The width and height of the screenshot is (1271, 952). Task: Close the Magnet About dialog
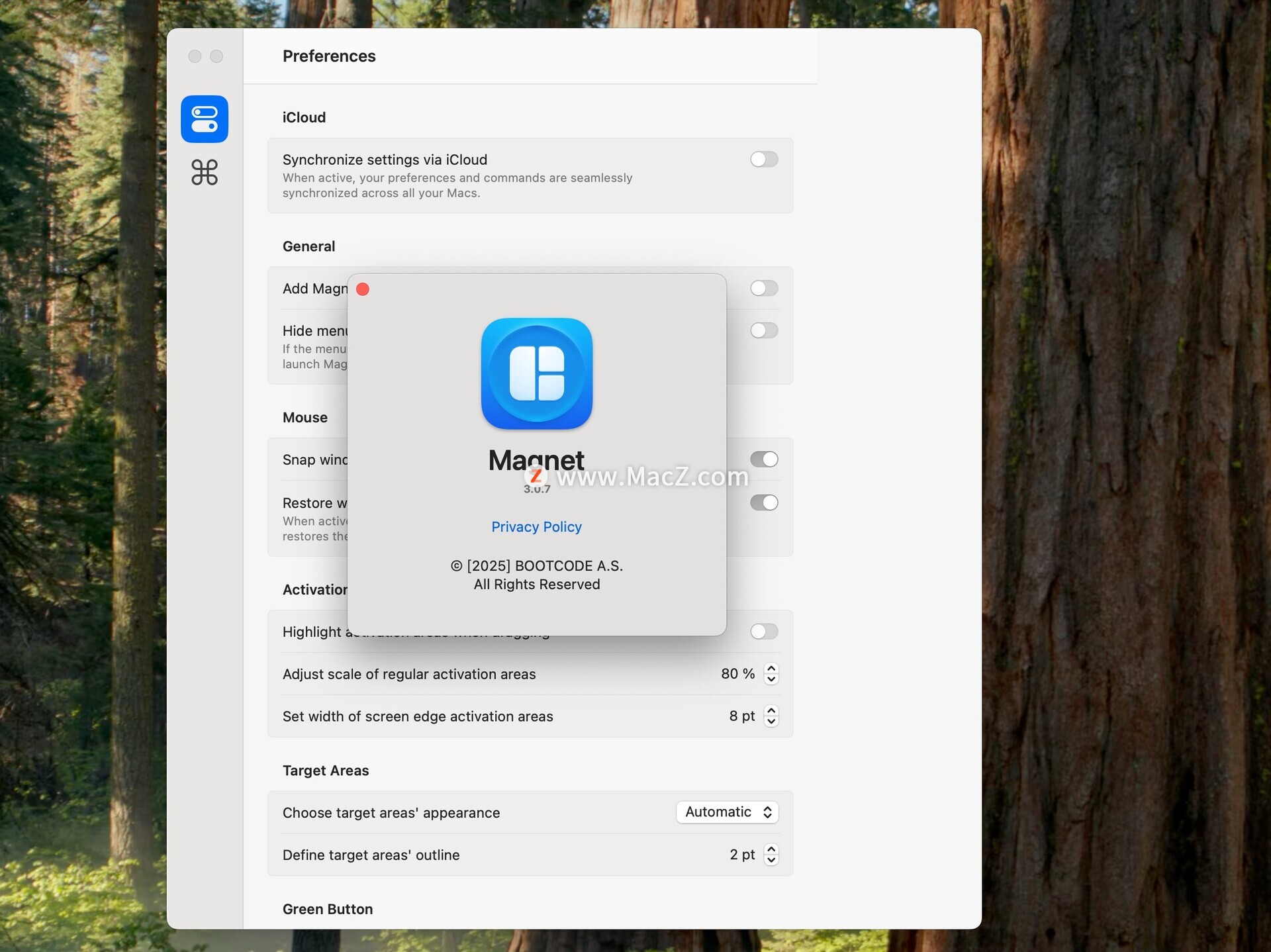pyautogui.click(x=363, y=289)
